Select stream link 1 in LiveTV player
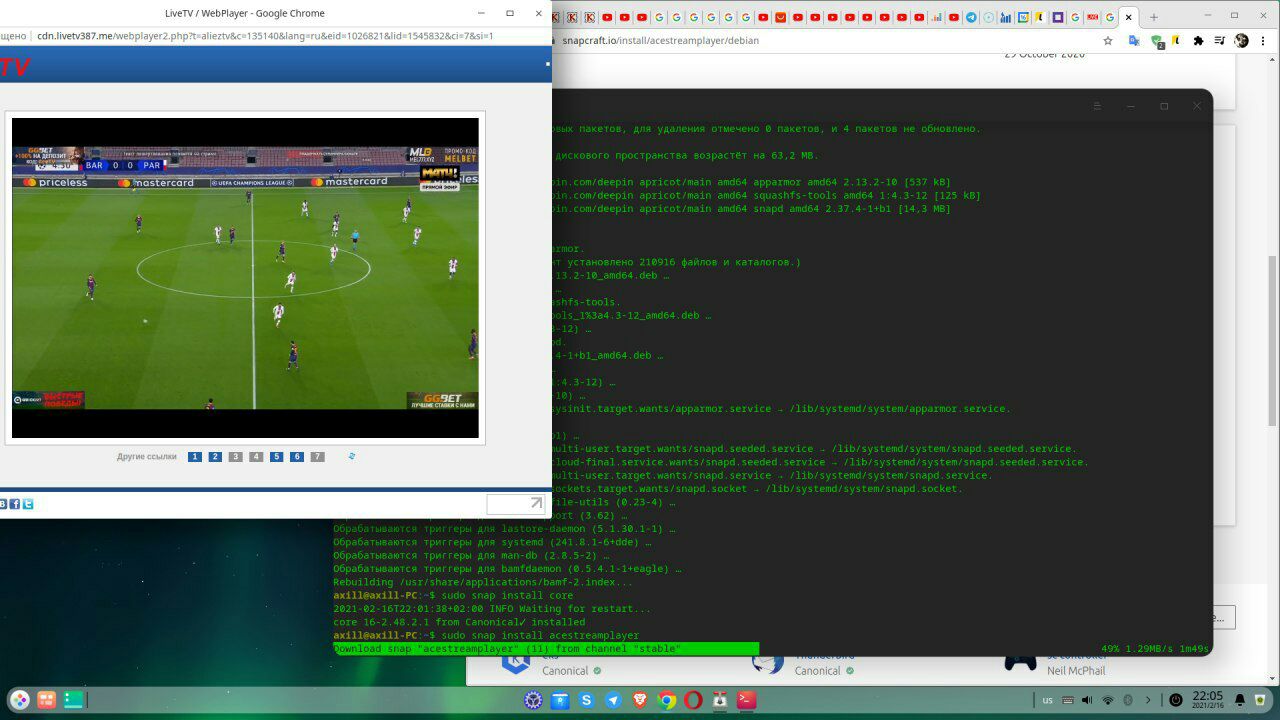 point(195,457)
